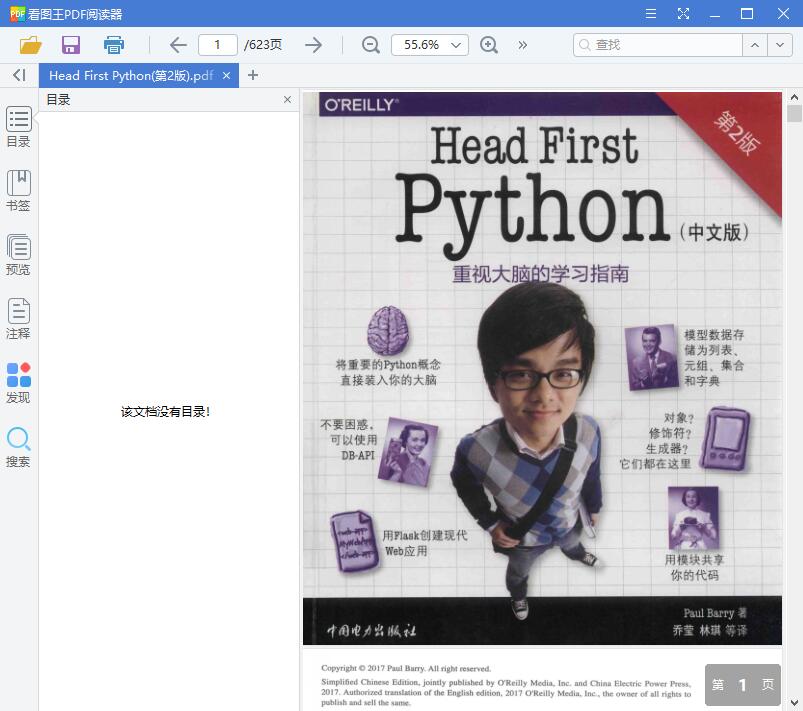Print the PDF document

click(x=114, y=45)
